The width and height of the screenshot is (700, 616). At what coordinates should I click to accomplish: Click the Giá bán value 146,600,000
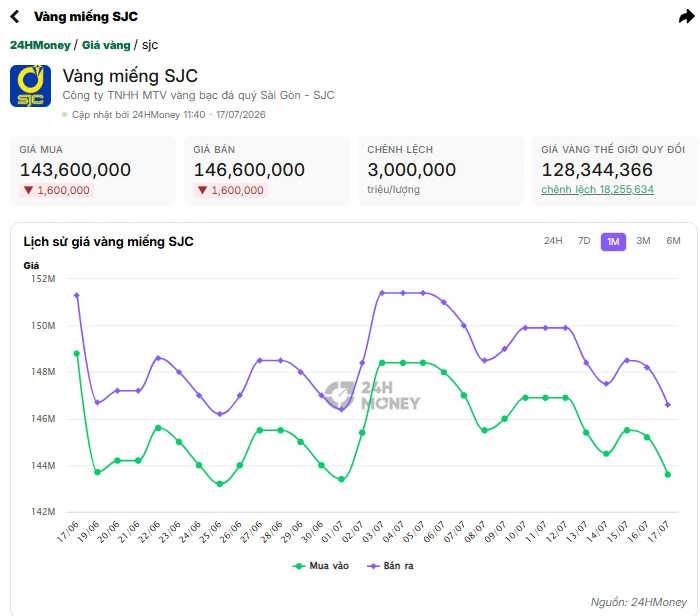tap(249, 170)
